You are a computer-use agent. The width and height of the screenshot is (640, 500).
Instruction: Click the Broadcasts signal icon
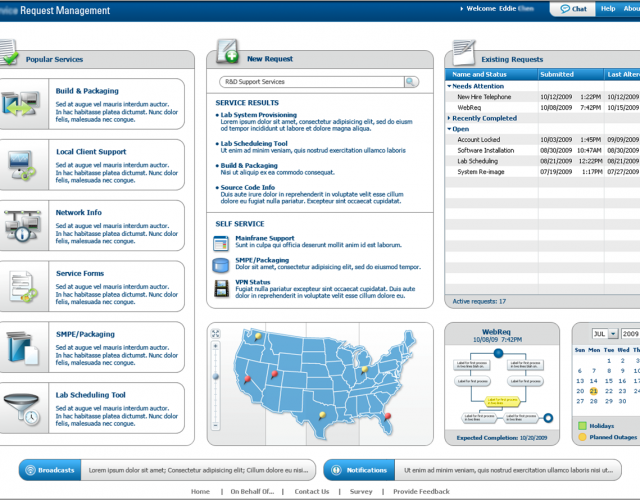[x=30, y=470]
